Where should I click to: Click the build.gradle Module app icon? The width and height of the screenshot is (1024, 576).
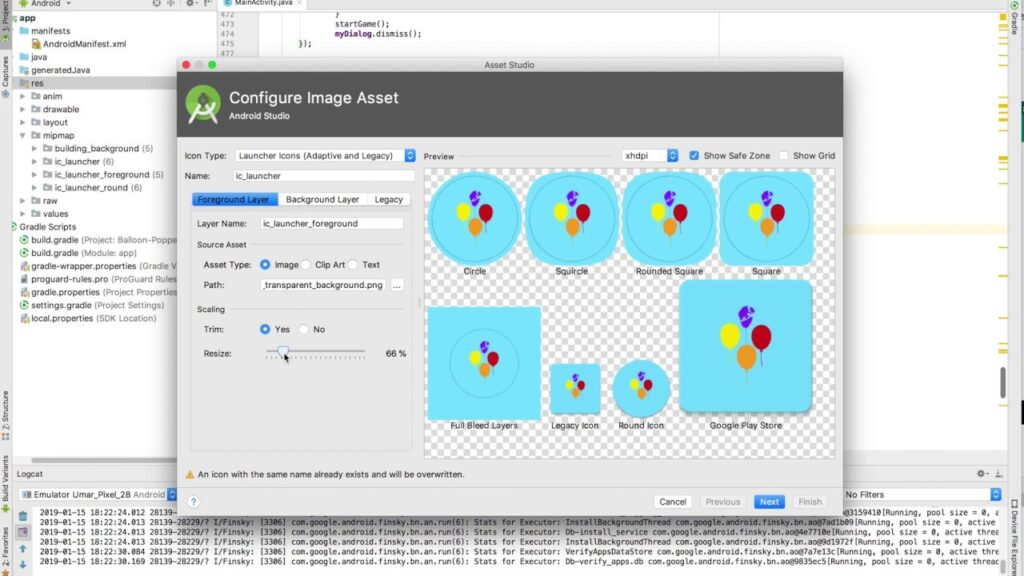click(24, 253)
